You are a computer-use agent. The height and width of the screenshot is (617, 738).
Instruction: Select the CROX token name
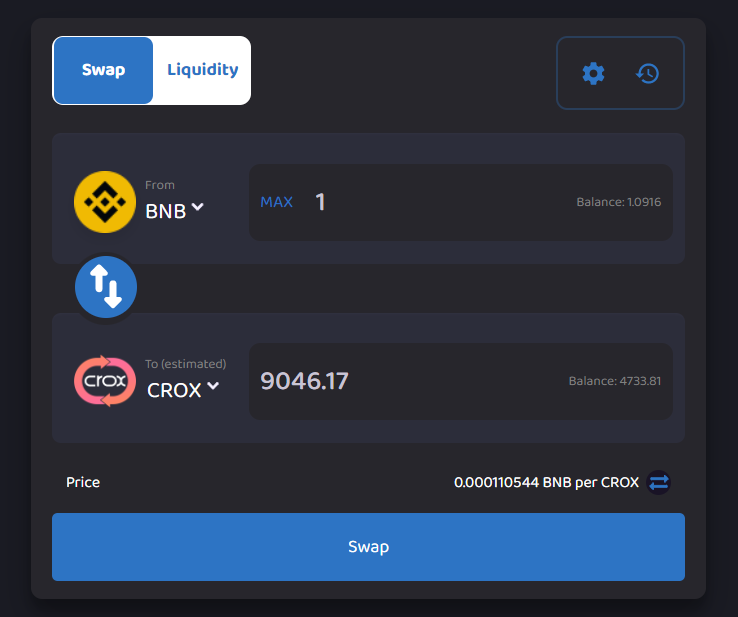click(174, 391)
